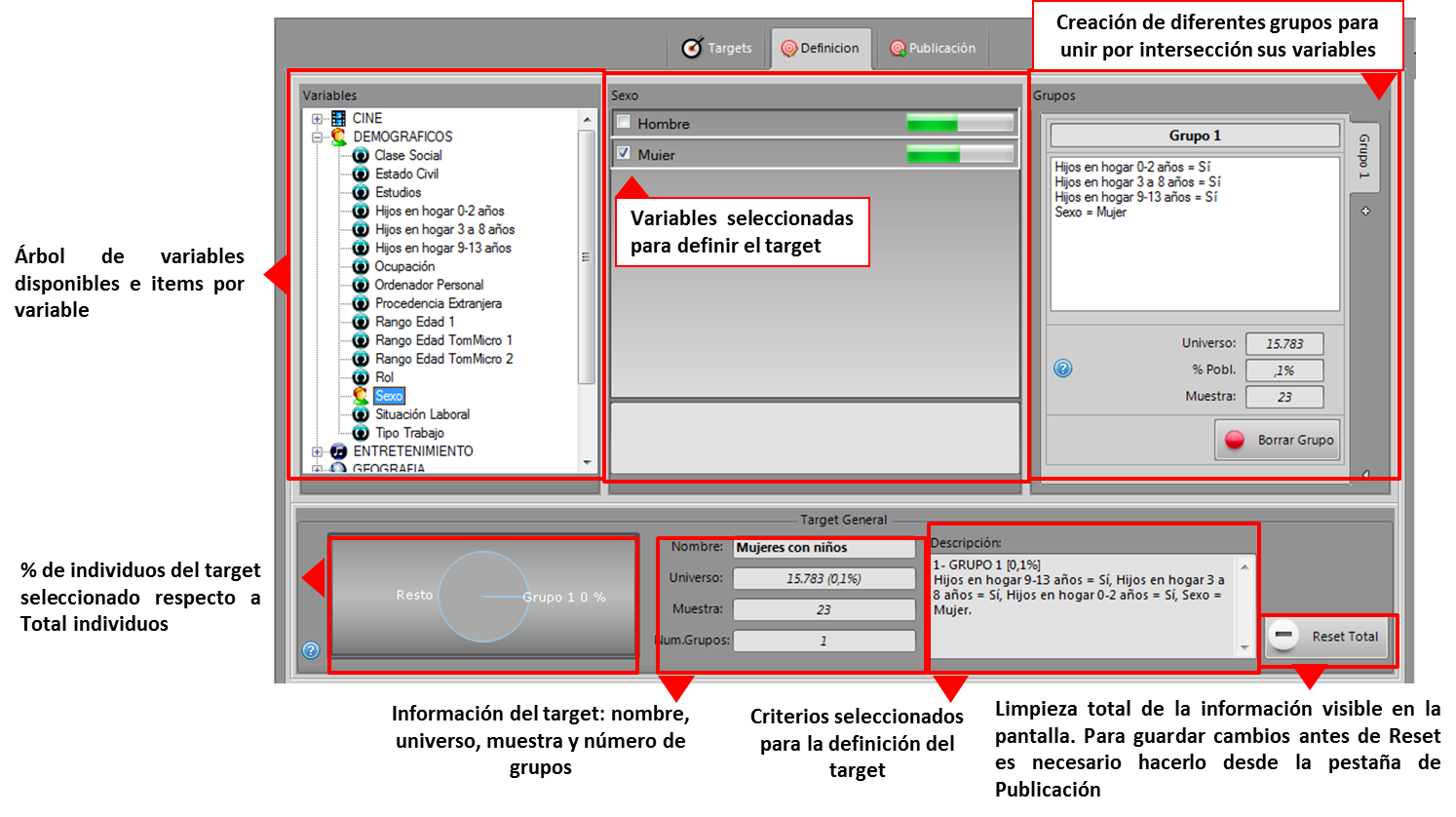
Task: Click the CINE film strip icon
Action: coord(338,118)
